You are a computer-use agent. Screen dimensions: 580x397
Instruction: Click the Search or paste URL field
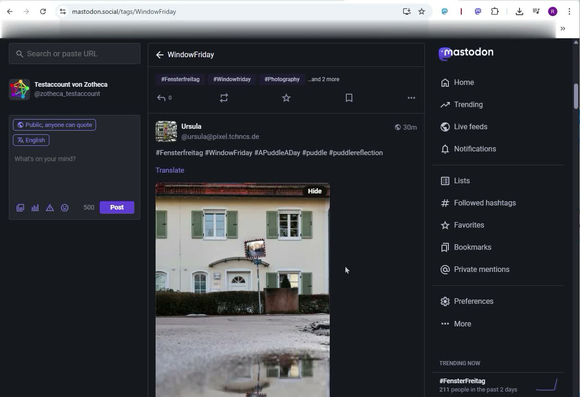point(74,54)
